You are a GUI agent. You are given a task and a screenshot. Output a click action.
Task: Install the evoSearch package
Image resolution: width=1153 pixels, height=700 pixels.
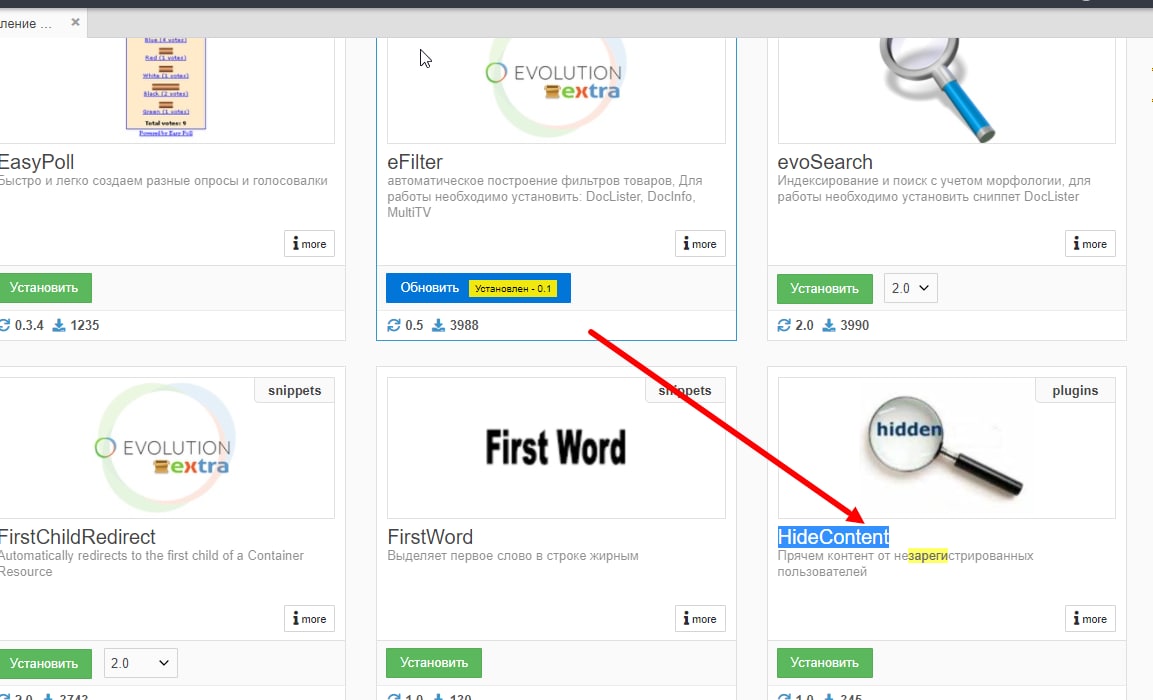824,288
